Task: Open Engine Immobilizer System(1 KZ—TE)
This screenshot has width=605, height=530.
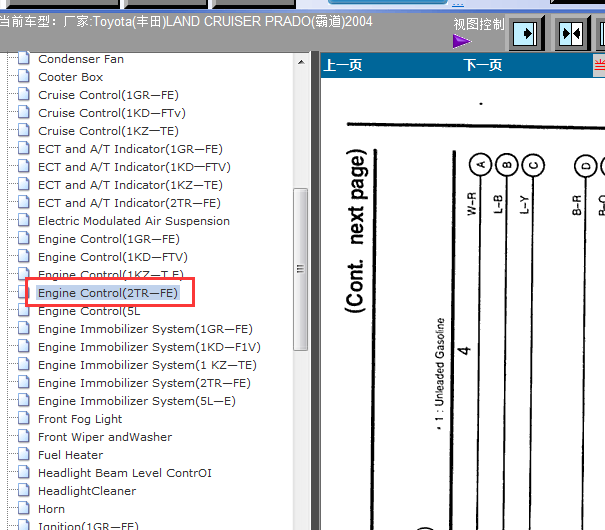Action: point(147,365)
